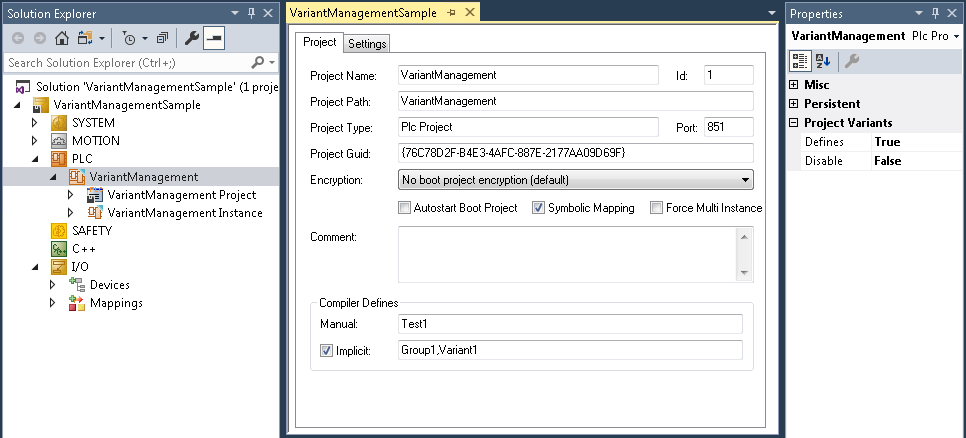
Task: Enable Force Multi Instance checkbox
Action: tap(656, 208)
